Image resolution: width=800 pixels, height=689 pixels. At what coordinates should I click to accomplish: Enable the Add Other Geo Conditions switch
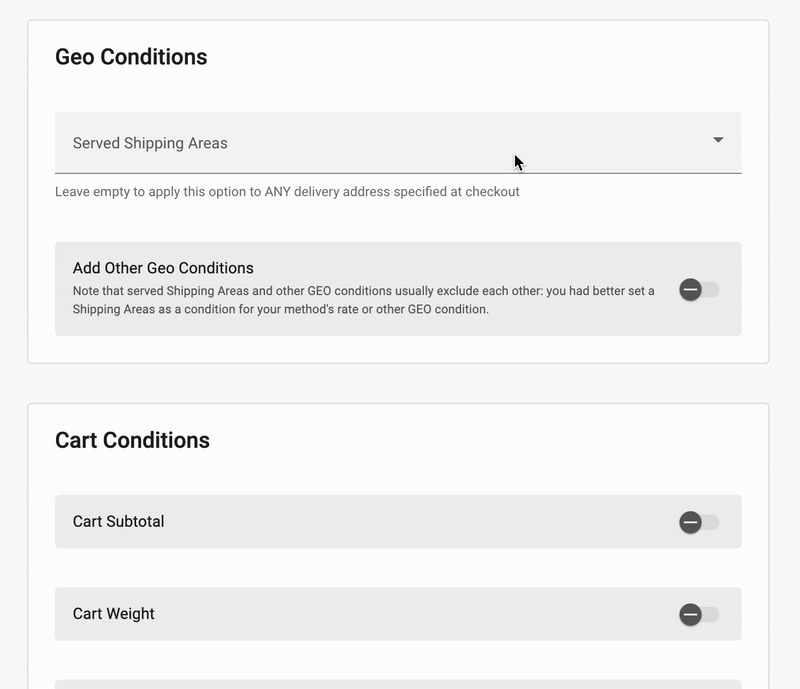(x=699, y=290)
